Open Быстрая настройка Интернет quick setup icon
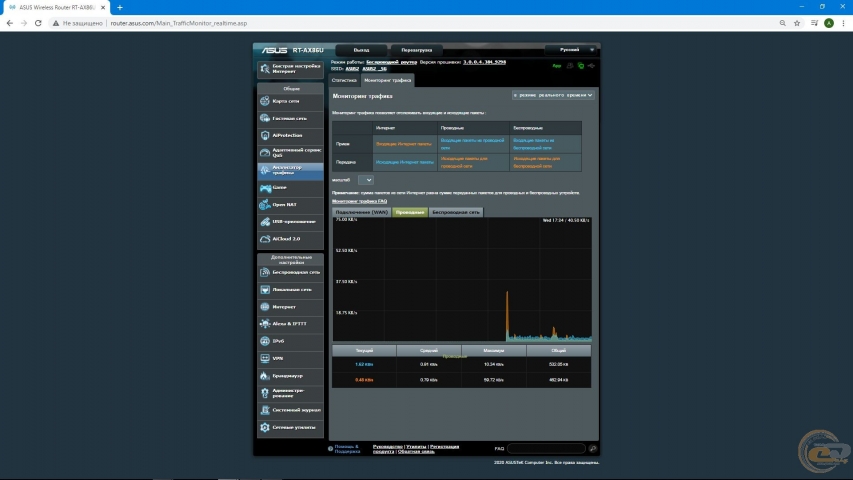This screenshot has width=853, height=480. click(265, 69)
